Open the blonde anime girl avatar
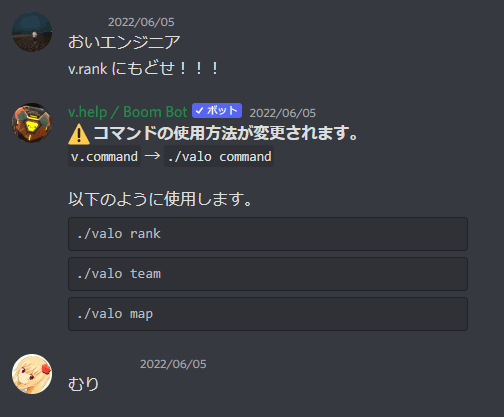504x417 pixels. (32, 374)
